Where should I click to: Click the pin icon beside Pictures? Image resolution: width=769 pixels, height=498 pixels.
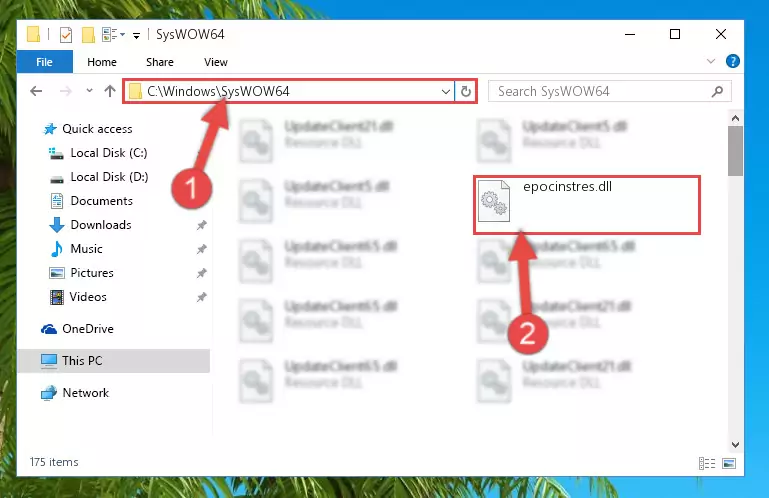pyautogui.click(x=201, y=273)
